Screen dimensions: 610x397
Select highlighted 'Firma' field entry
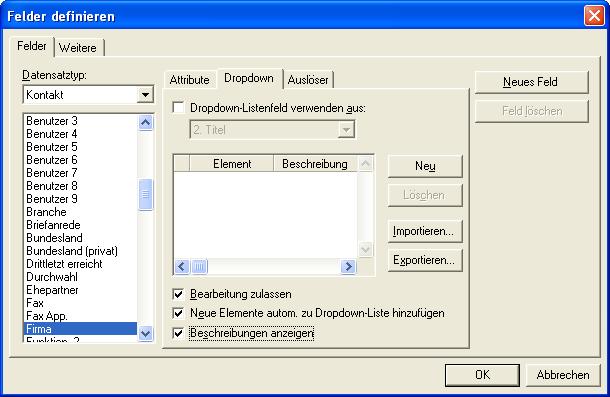[x=80, y=329]
